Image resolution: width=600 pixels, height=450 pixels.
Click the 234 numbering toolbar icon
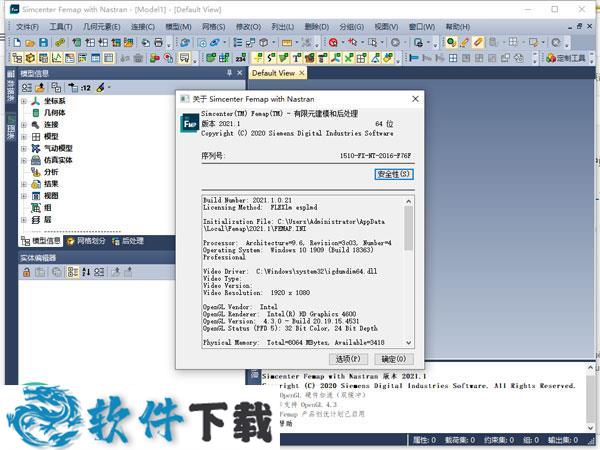tap(241, 58)
